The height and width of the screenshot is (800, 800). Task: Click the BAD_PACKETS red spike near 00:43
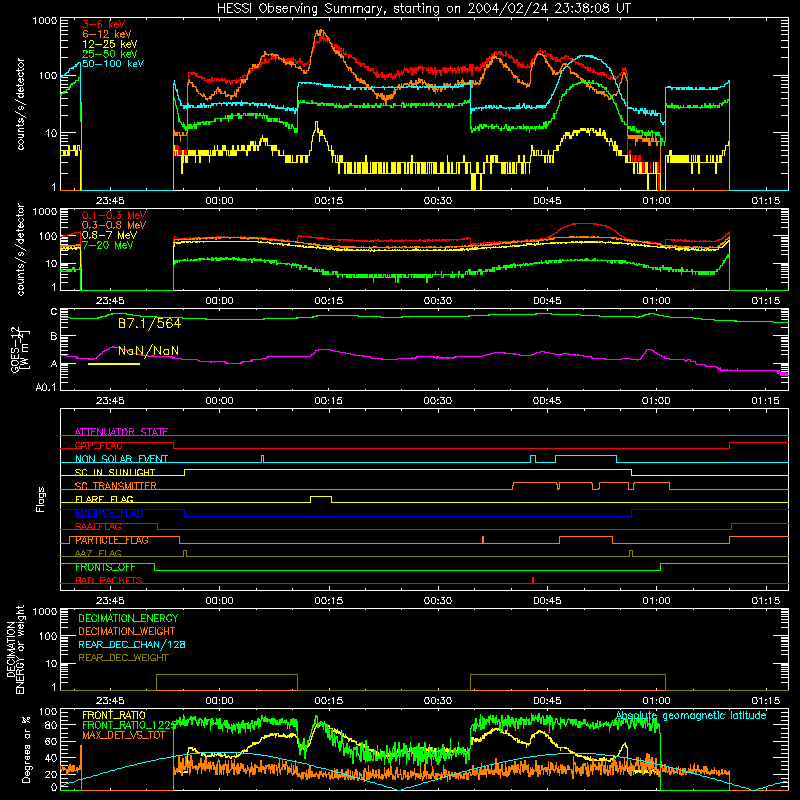point(533,580)
